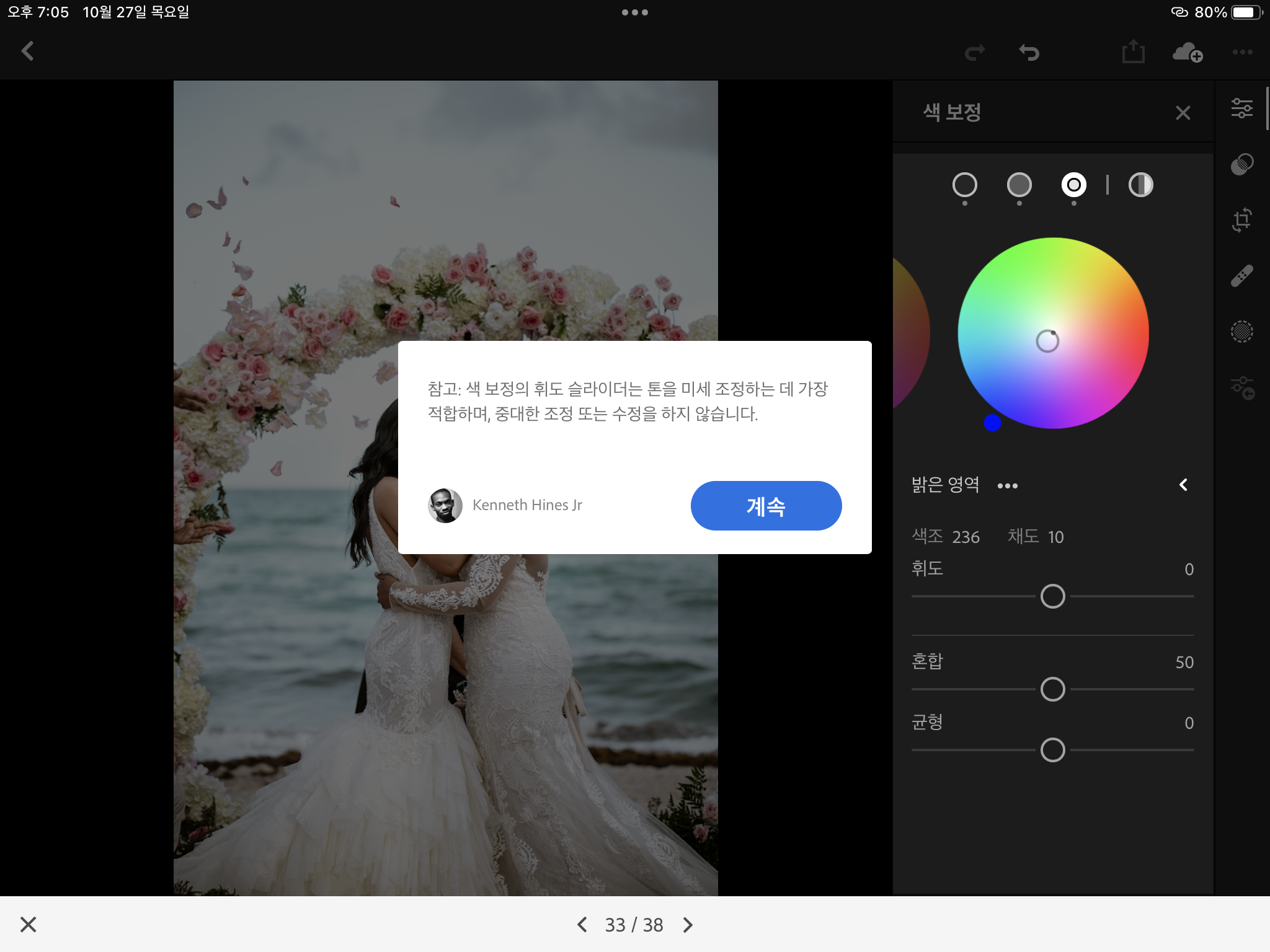Select the global color grading half-circle

(x=1140, y=185)
